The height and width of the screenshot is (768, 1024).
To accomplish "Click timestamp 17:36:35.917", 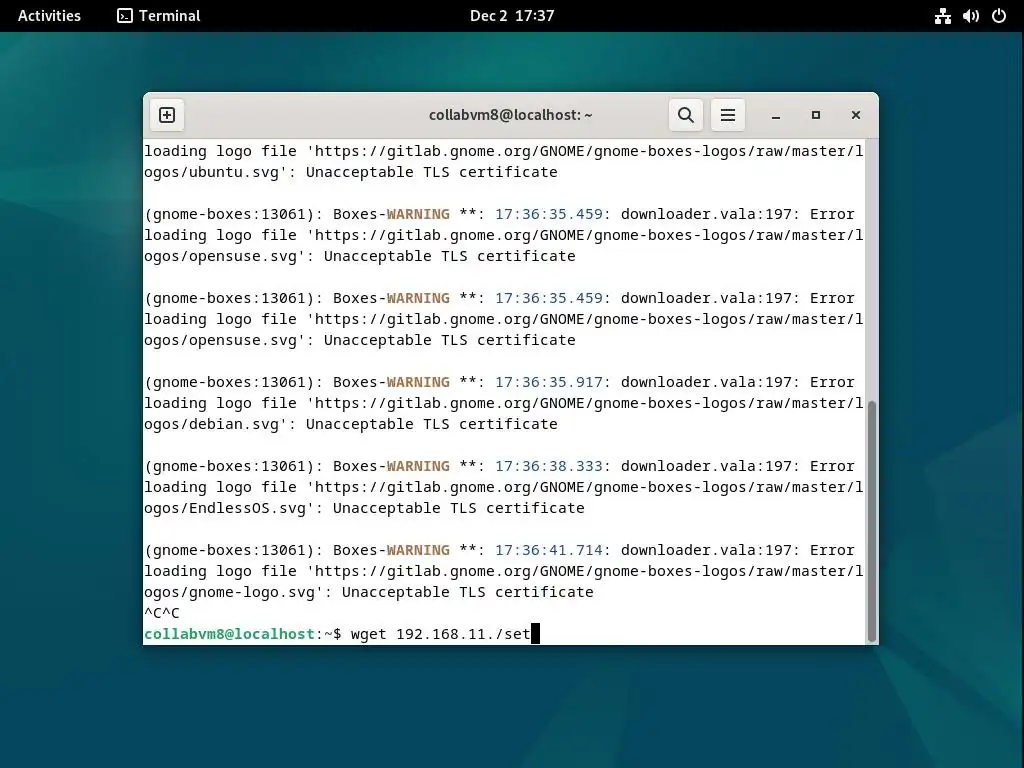I will pos(549,382).
